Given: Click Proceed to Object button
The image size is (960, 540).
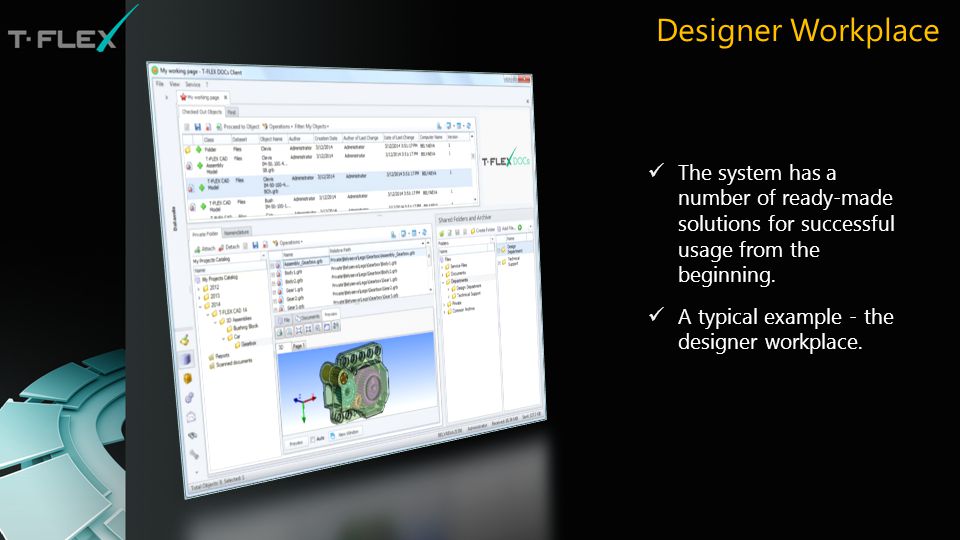Looking at the screenshot, I should pyautogui.click(x=238, y=127).
